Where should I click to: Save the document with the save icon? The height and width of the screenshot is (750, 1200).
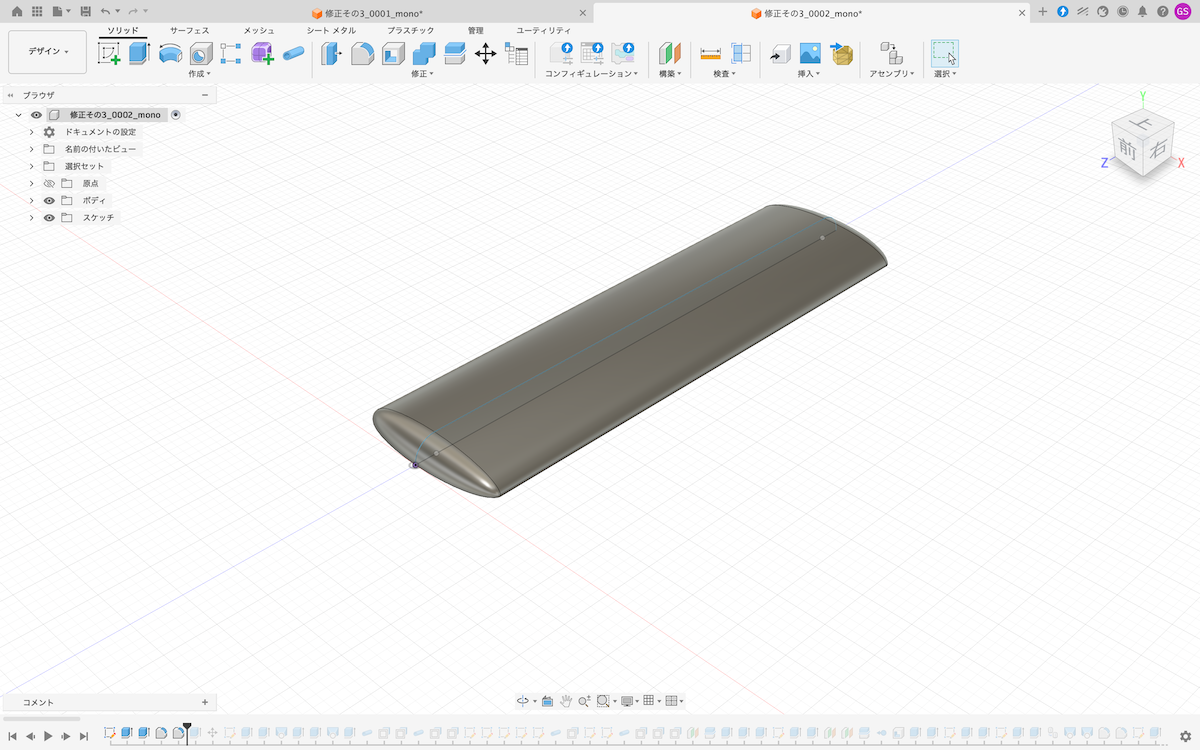(86, 11)
